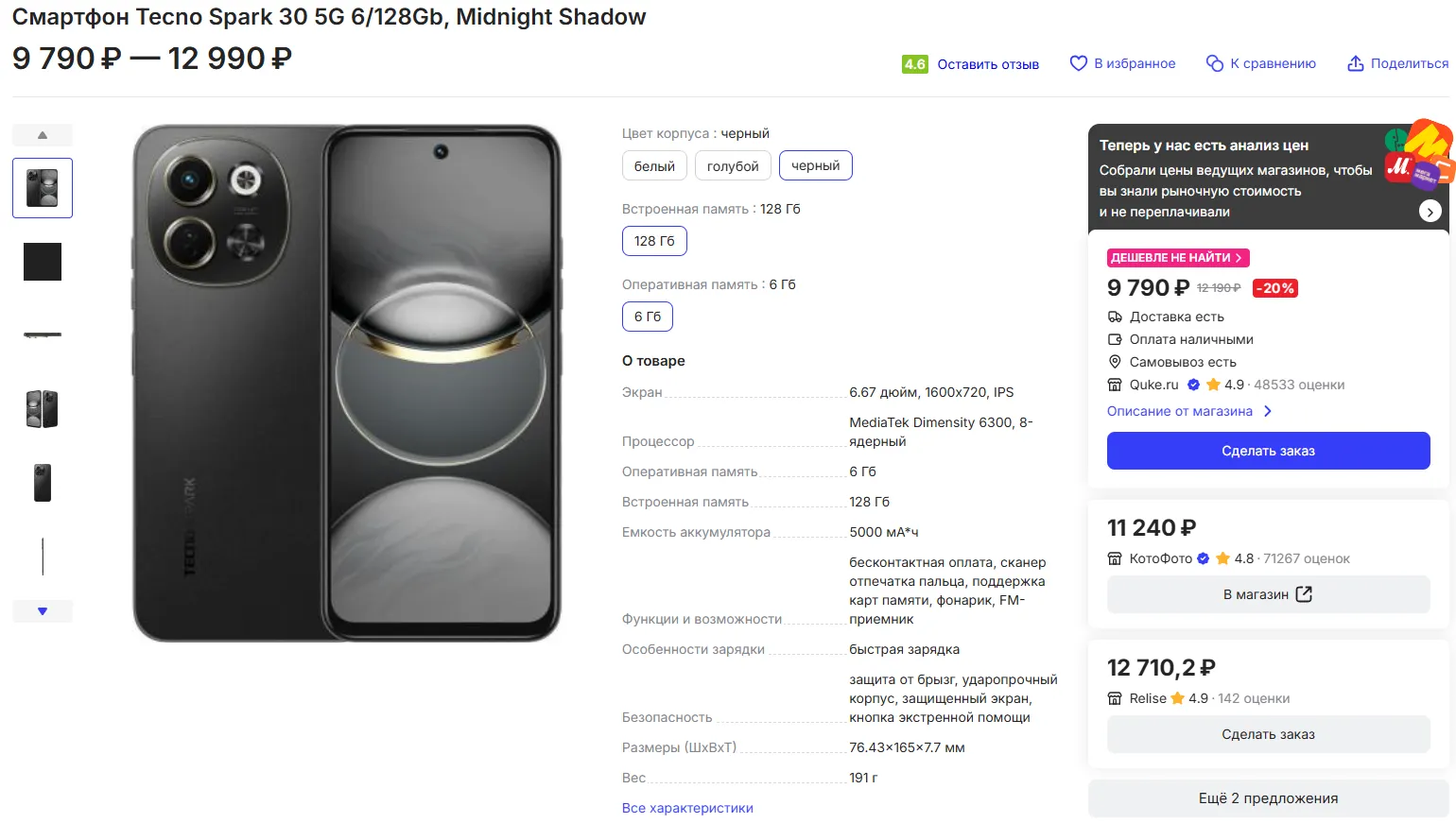Click the heart icon to add to favorites
Image resolution: width=1456 pixels, height=823 pixels.
(1078, 63)
